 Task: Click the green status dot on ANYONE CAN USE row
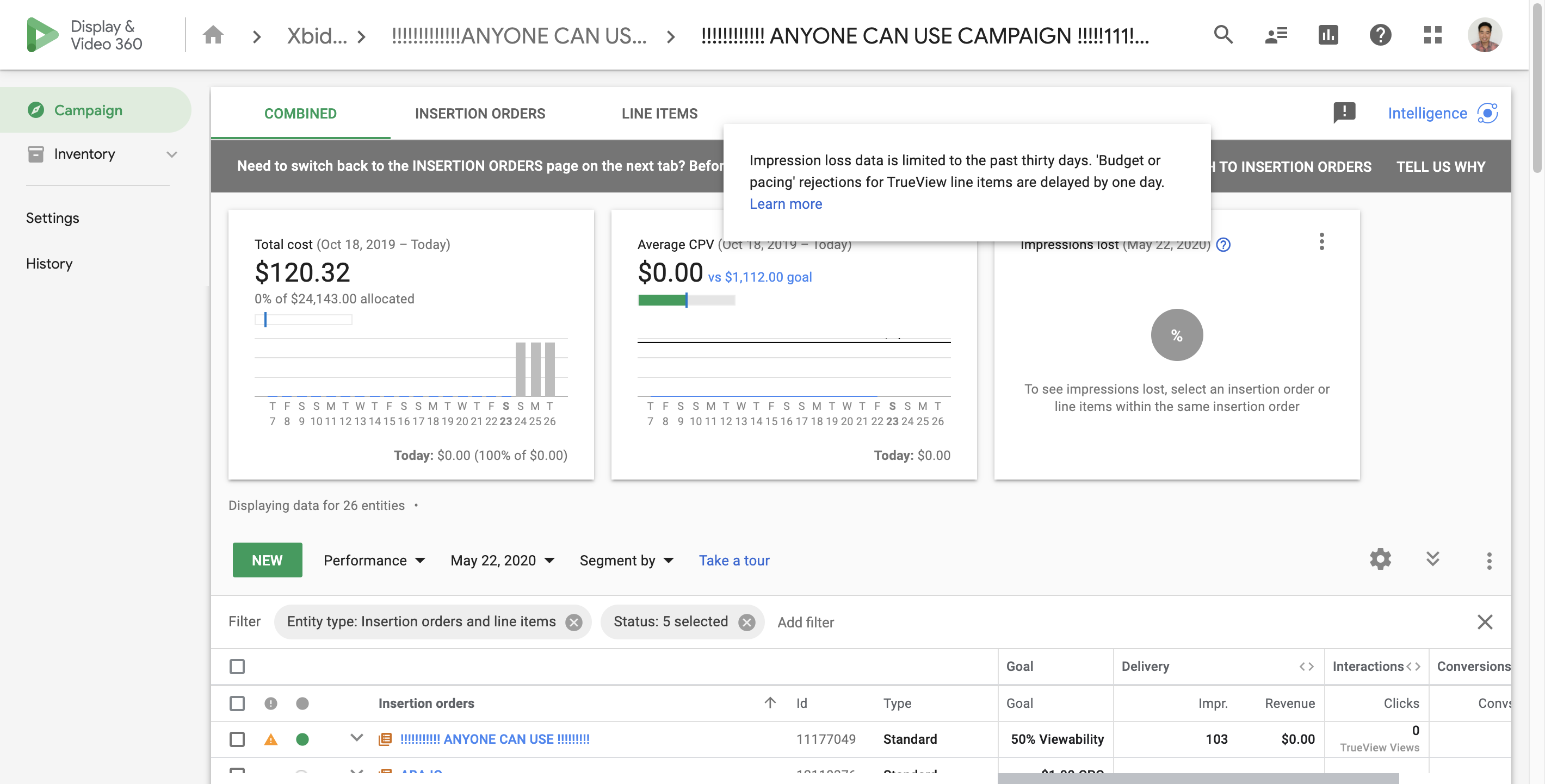click(302, 739)
